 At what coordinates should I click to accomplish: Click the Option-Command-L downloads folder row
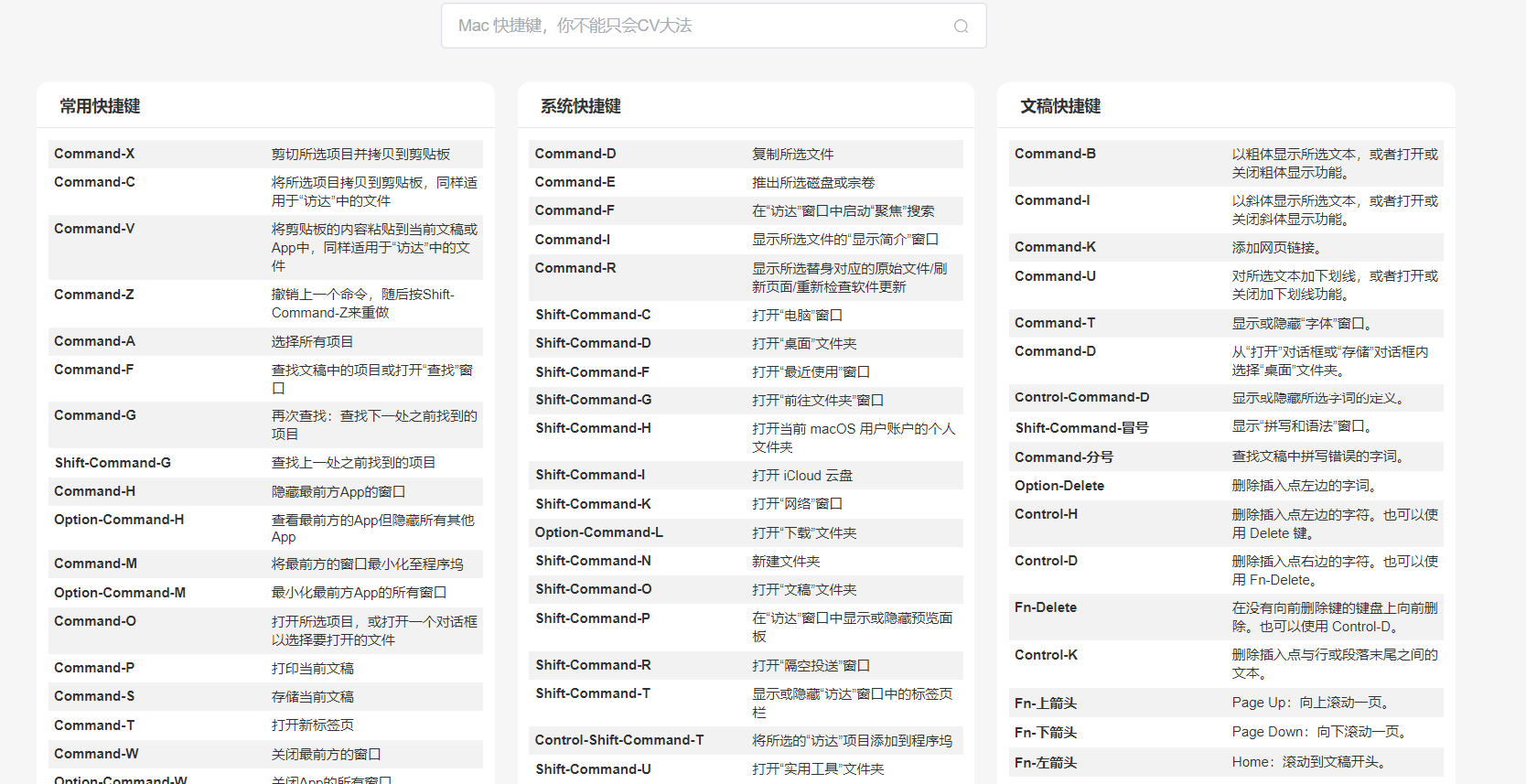click(x=745, y=532)
